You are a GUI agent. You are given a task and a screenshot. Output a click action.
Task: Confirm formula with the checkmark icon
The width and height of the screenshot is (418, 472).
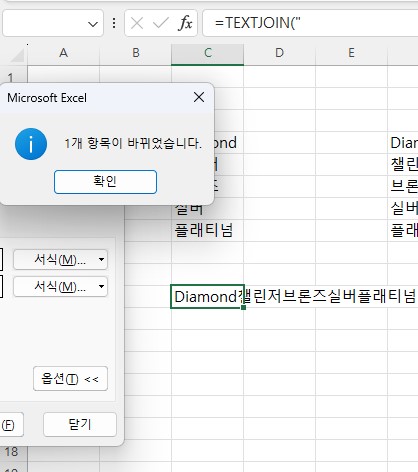(x=160, y=23)
